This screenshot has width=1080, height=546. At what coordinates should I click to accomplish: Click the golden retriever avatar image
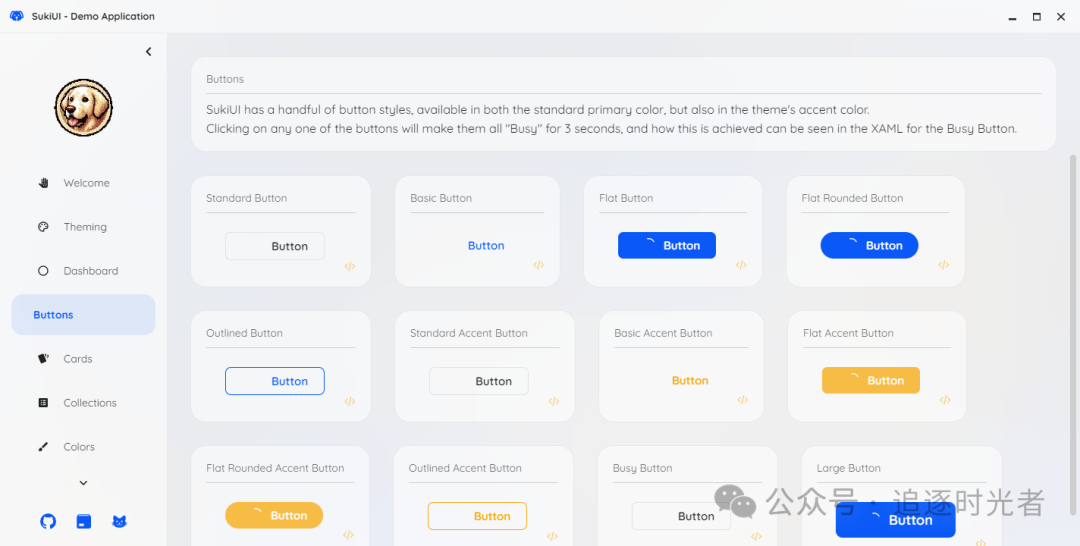[x=83, y=108]
